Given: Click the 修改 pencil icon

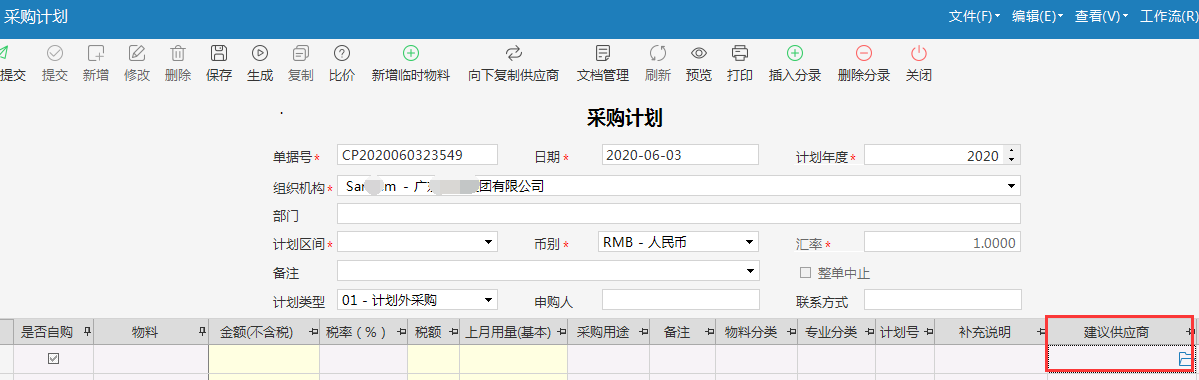Looking at the screenshot, I should coord(137,54).
